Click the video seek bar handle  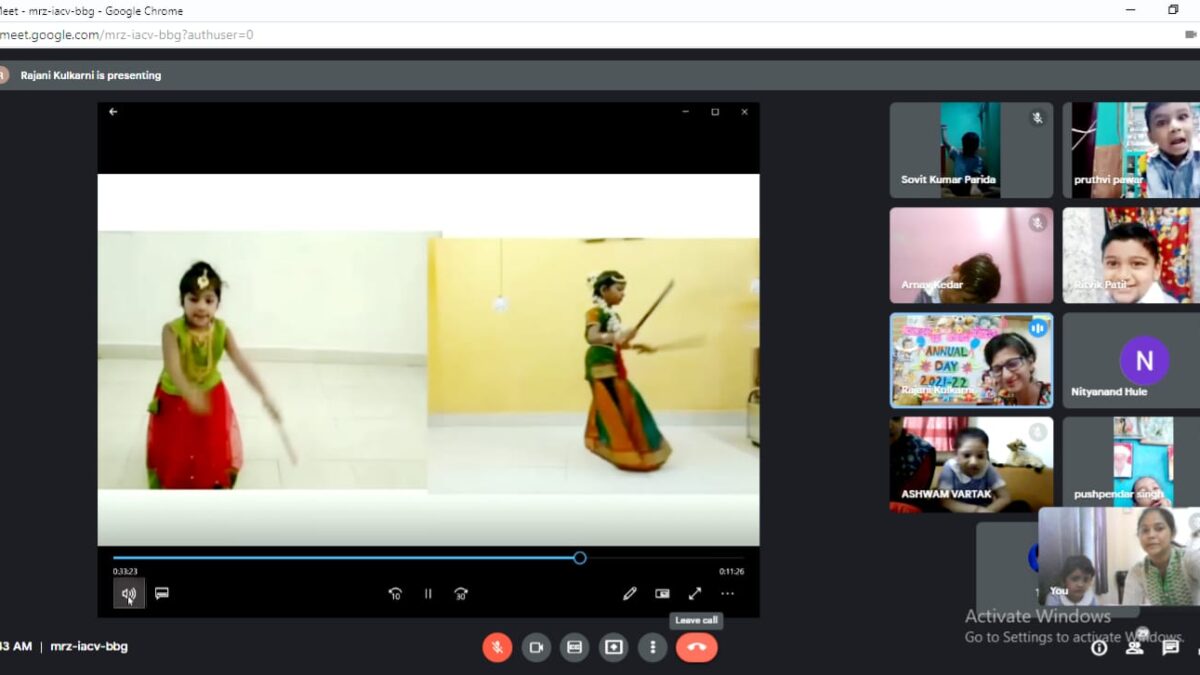pyautogui.click(x=580, y=558)
